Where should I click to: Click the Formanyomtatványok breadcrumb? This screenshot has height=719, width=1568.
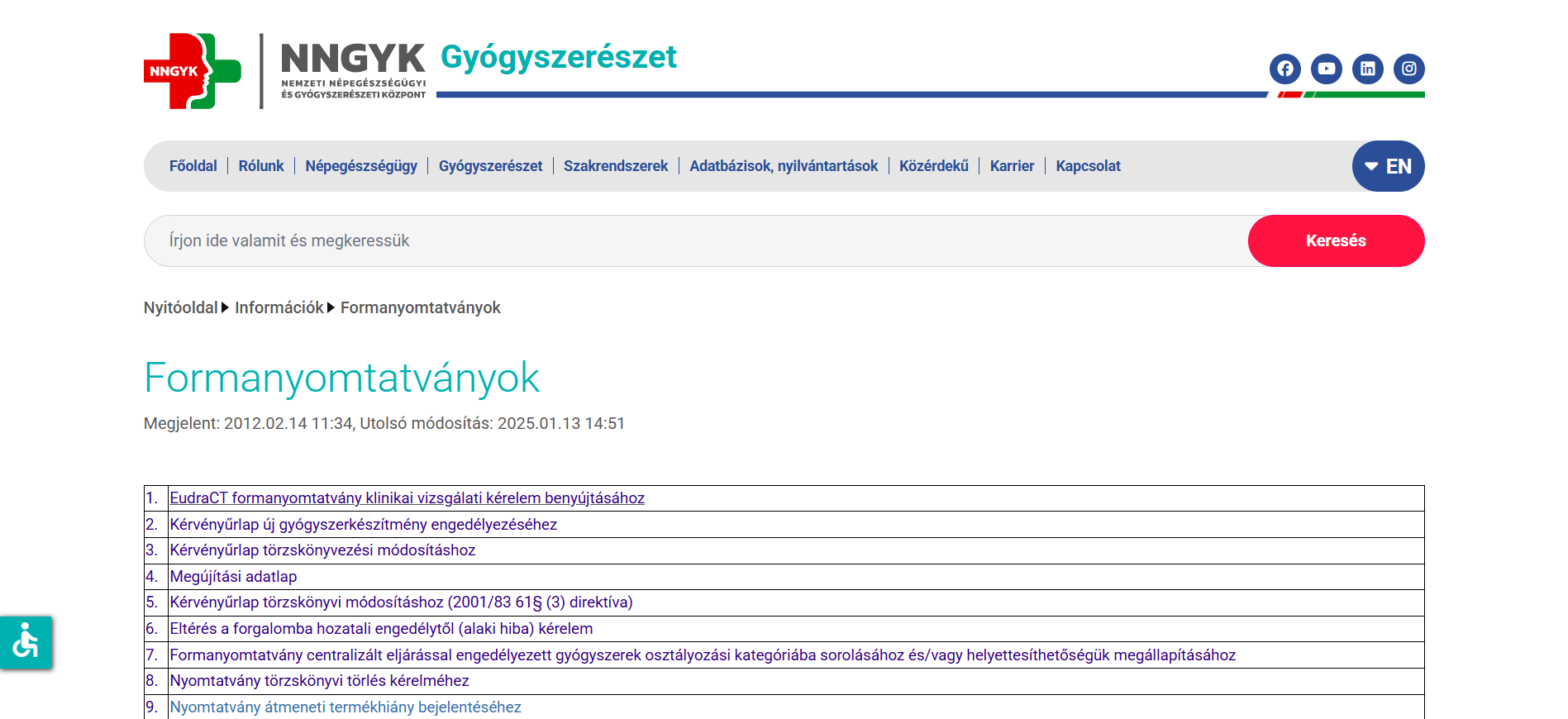pyautogui.click(x=420, y=307)
